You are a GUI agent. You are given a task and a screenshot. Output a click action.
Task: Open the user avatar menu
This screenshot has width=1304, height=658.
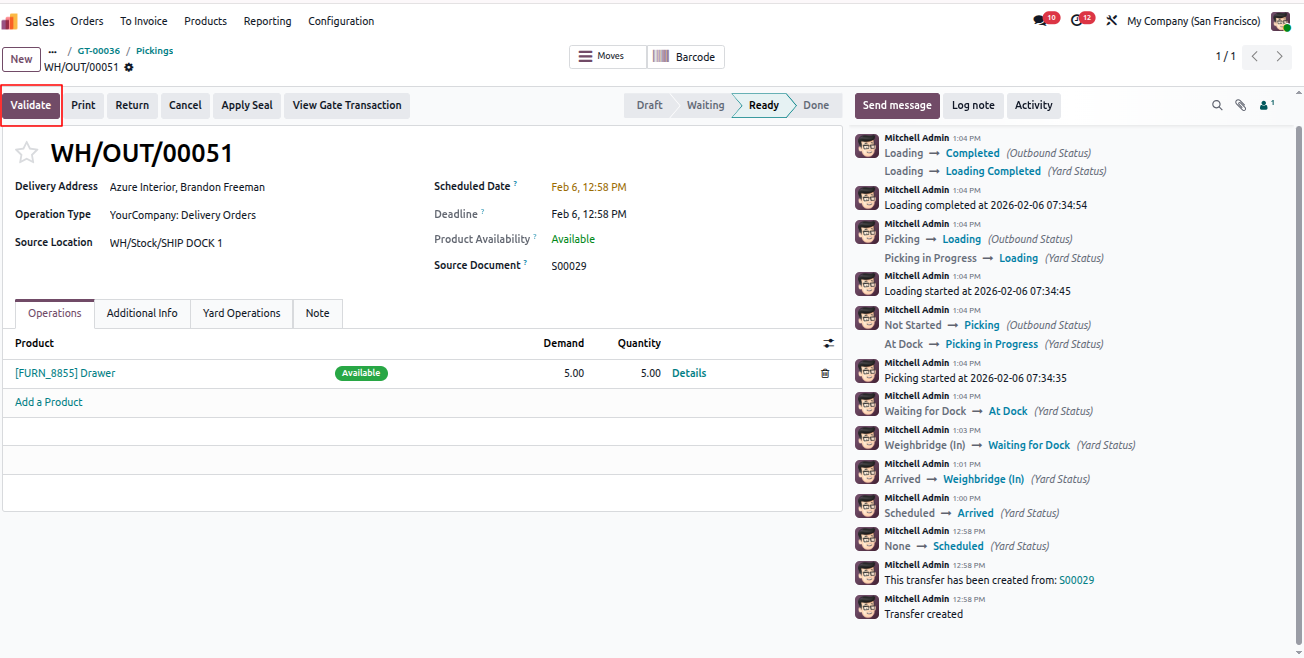(1281, 21)
